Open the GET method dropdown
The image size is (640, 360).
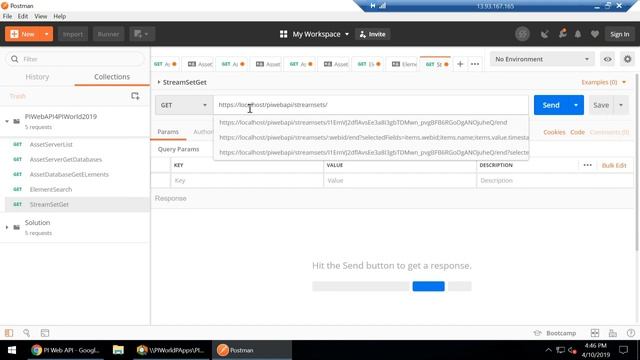point(184,105)
